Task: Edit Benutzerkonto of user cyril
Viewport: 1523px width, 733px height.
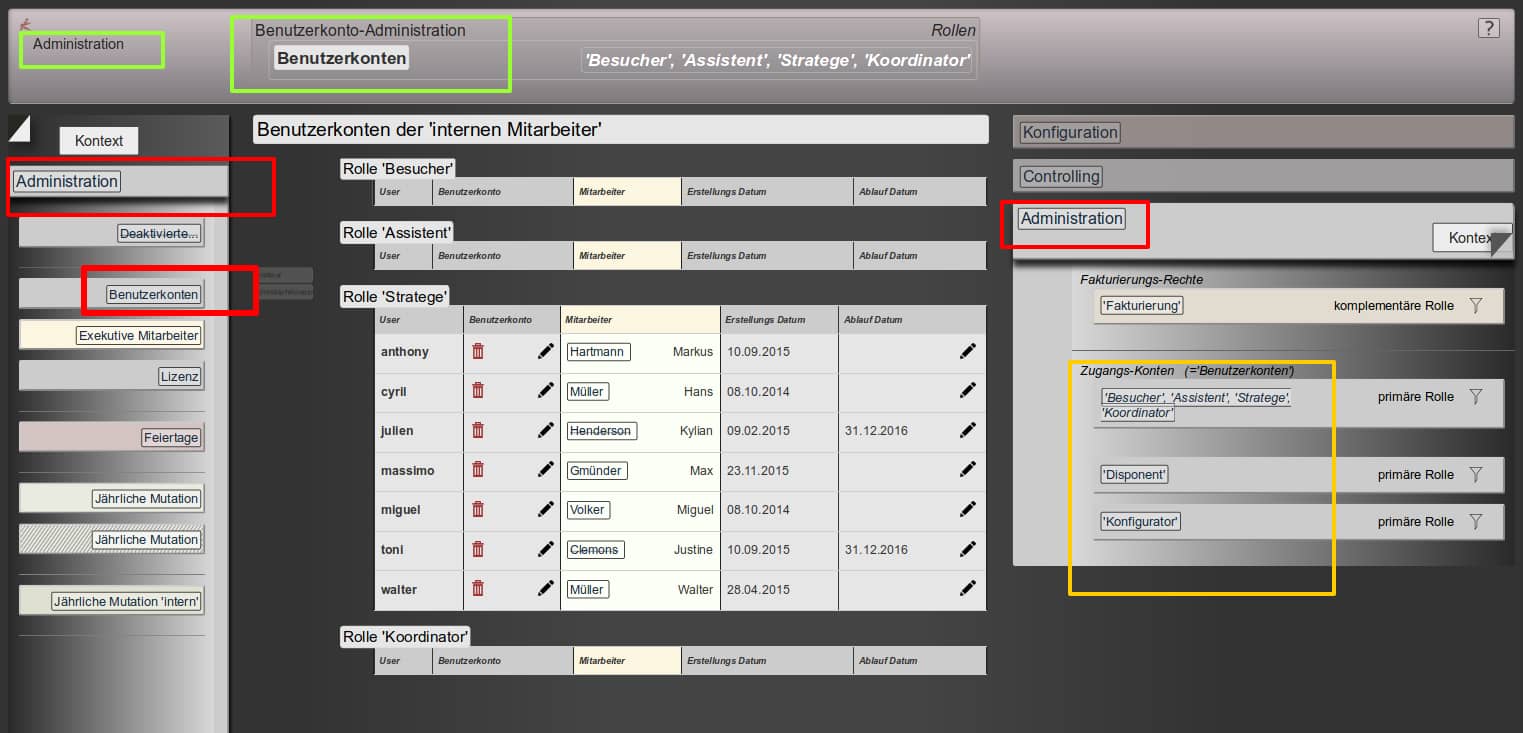Action: pyautogui.click(x=545, y=391)
